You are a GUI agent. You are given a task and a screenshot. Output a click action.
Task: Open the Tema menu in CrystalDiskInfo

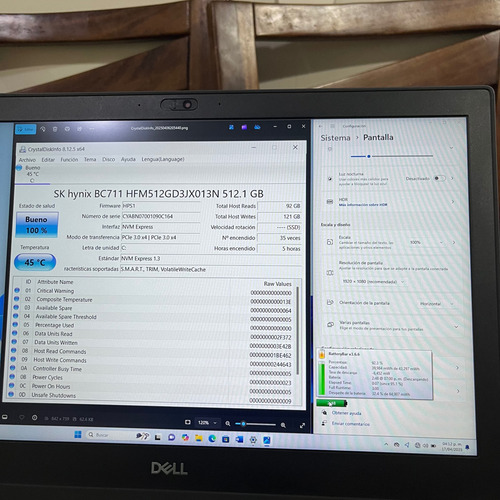tap(90, 159)
